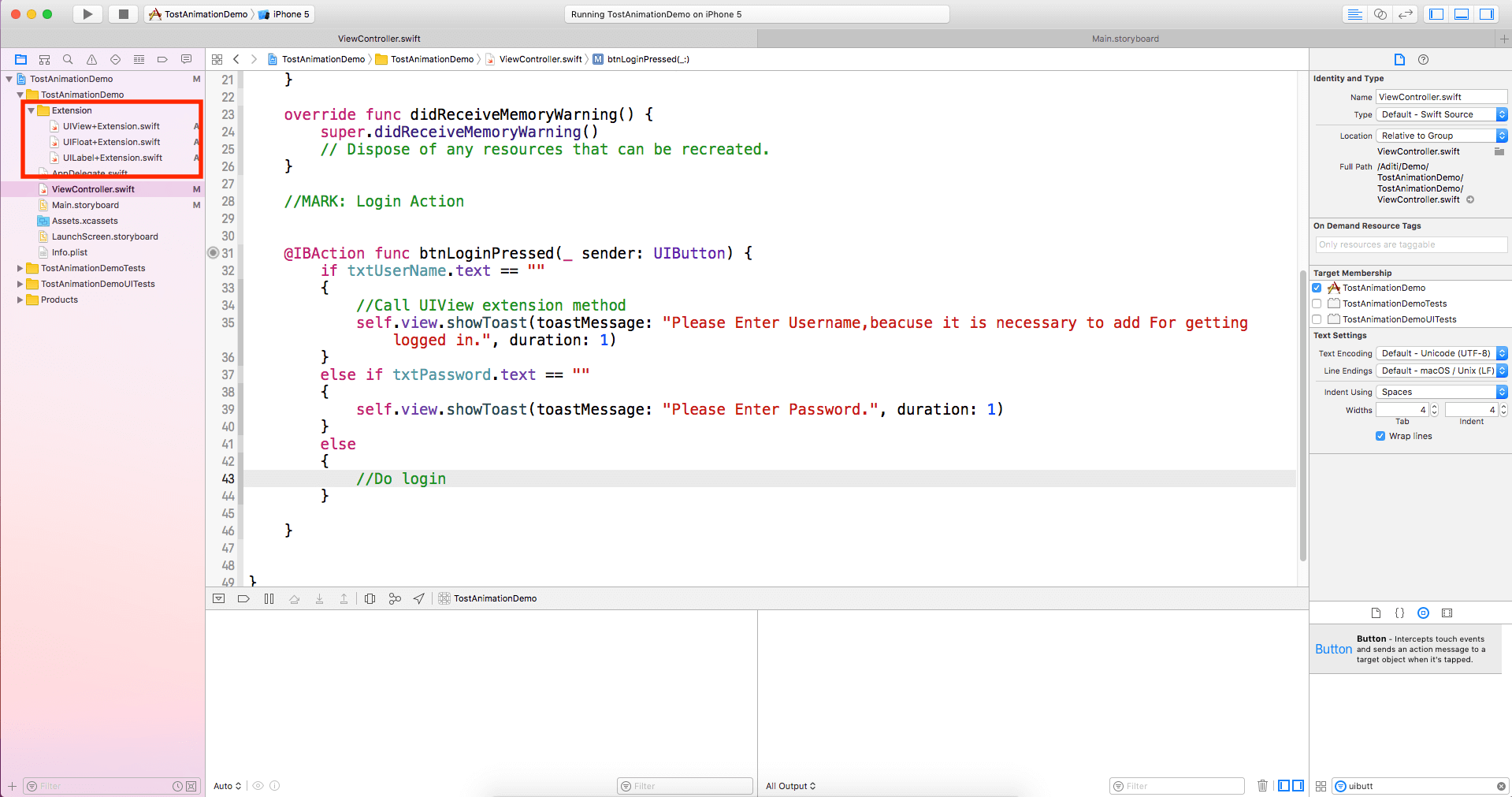Open the Find navigator search icon
This screenshot has height=797, width=1512.
(68, 59)
